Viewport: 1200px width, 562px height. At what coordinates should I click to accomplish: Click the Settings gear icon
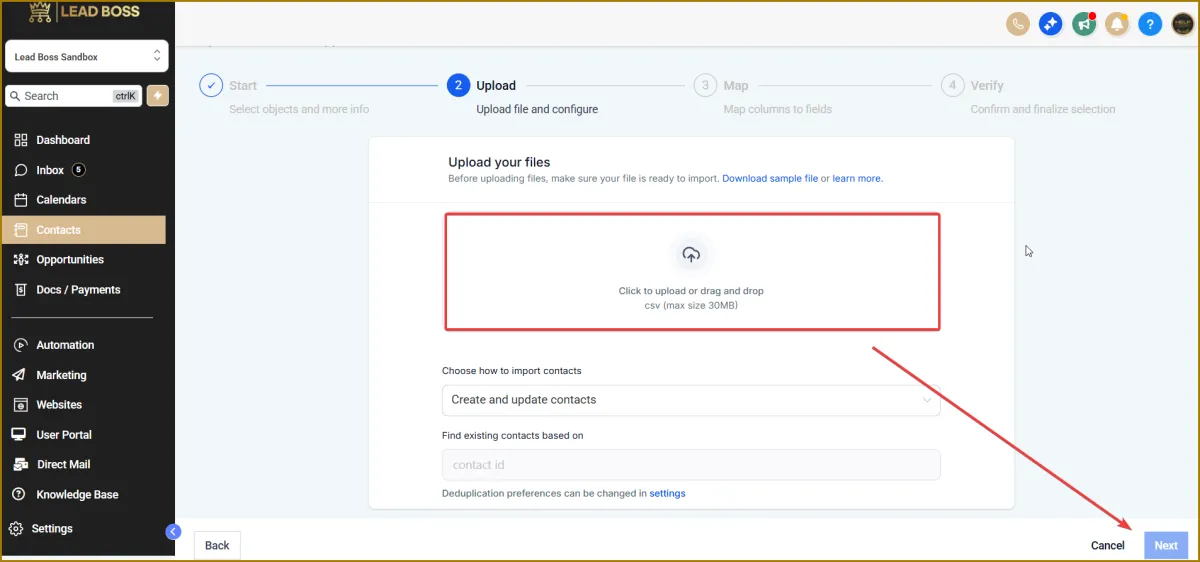pos(16,528)
